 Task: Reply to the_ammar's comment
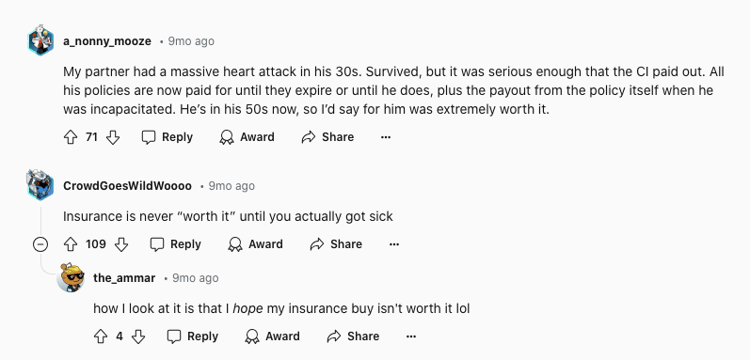point(192,337)
